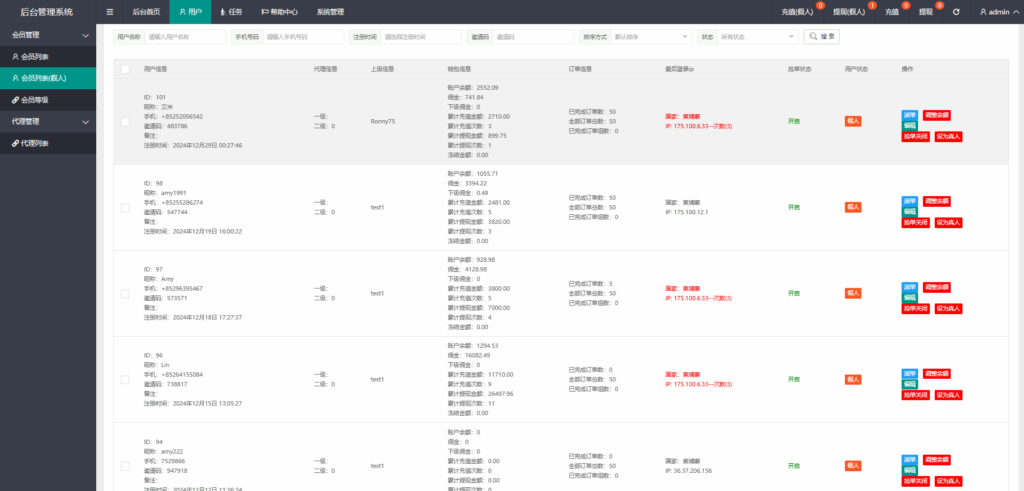1024x491 pixels.
Task: Click 调整余额 for user ID 101
Action: [937, 115]
